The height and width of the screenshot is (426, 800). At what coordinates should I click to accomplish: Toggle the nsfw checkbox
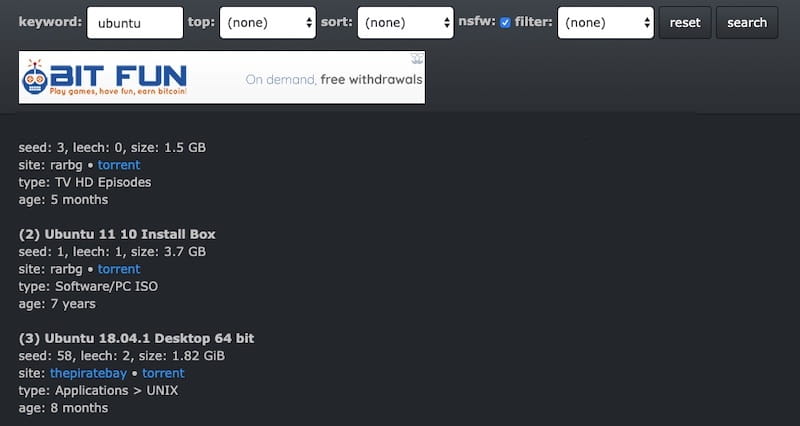[505, 22]
